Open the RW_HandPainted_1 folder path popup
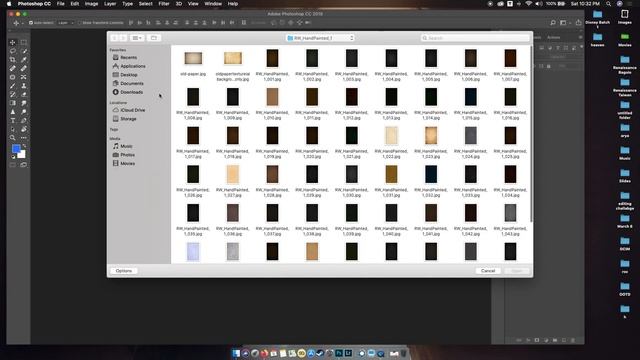This screenshot has width=640, height=360. click(320, 38)
